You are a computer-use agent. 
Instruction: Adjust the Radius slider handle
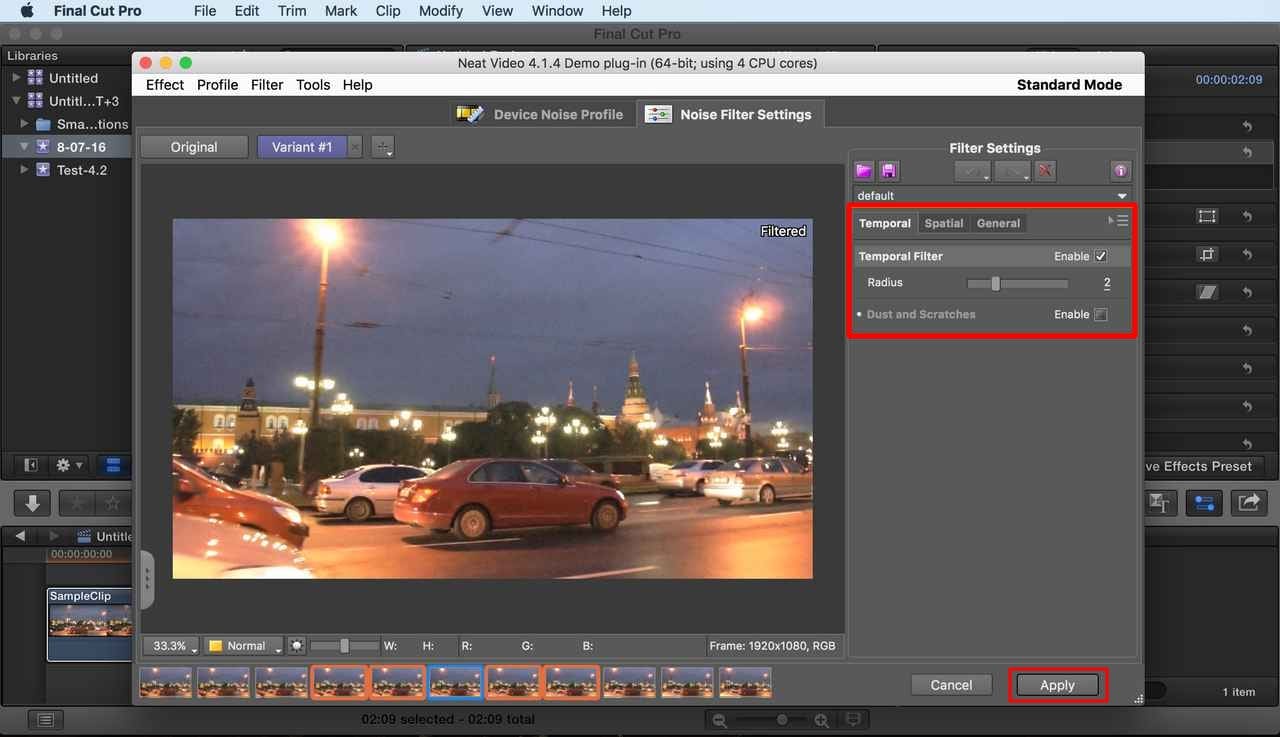[995, 284]
